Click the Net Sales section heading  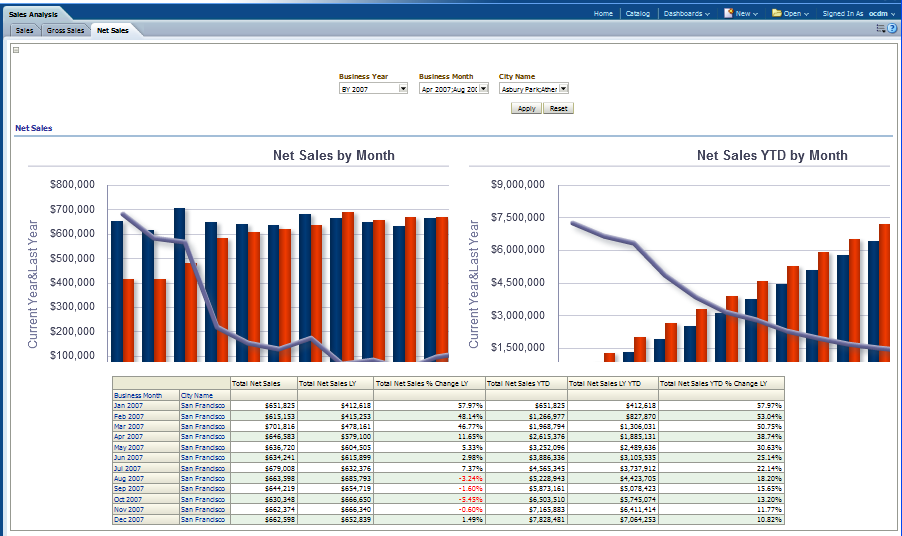pos(33,128)
